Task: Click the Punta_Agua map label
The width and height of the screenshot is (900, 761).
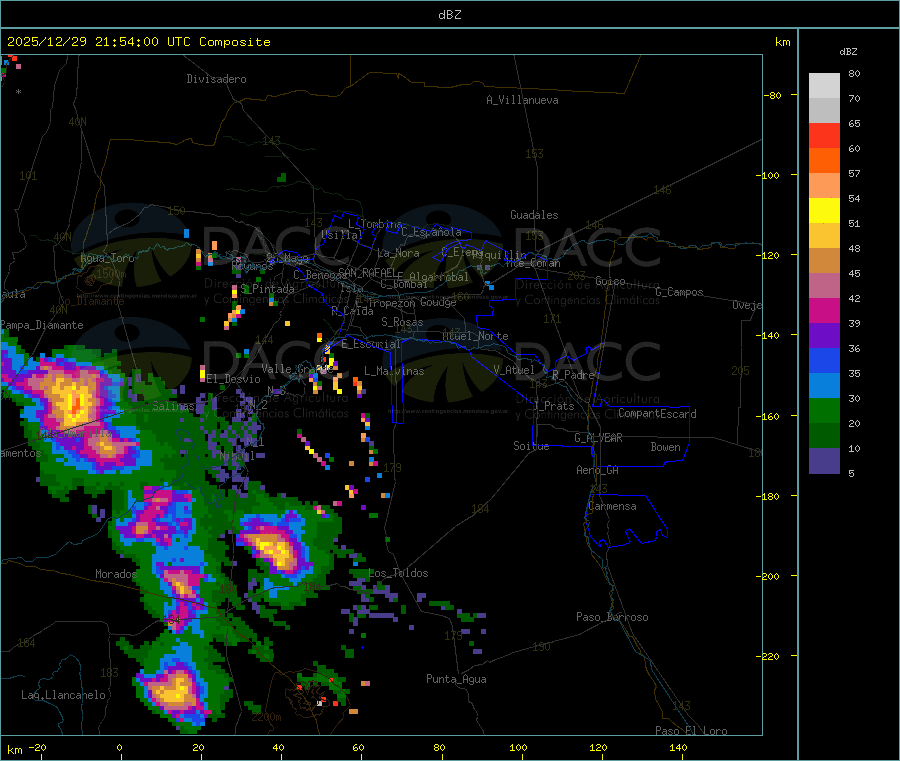Action: (x=456, y=679)
